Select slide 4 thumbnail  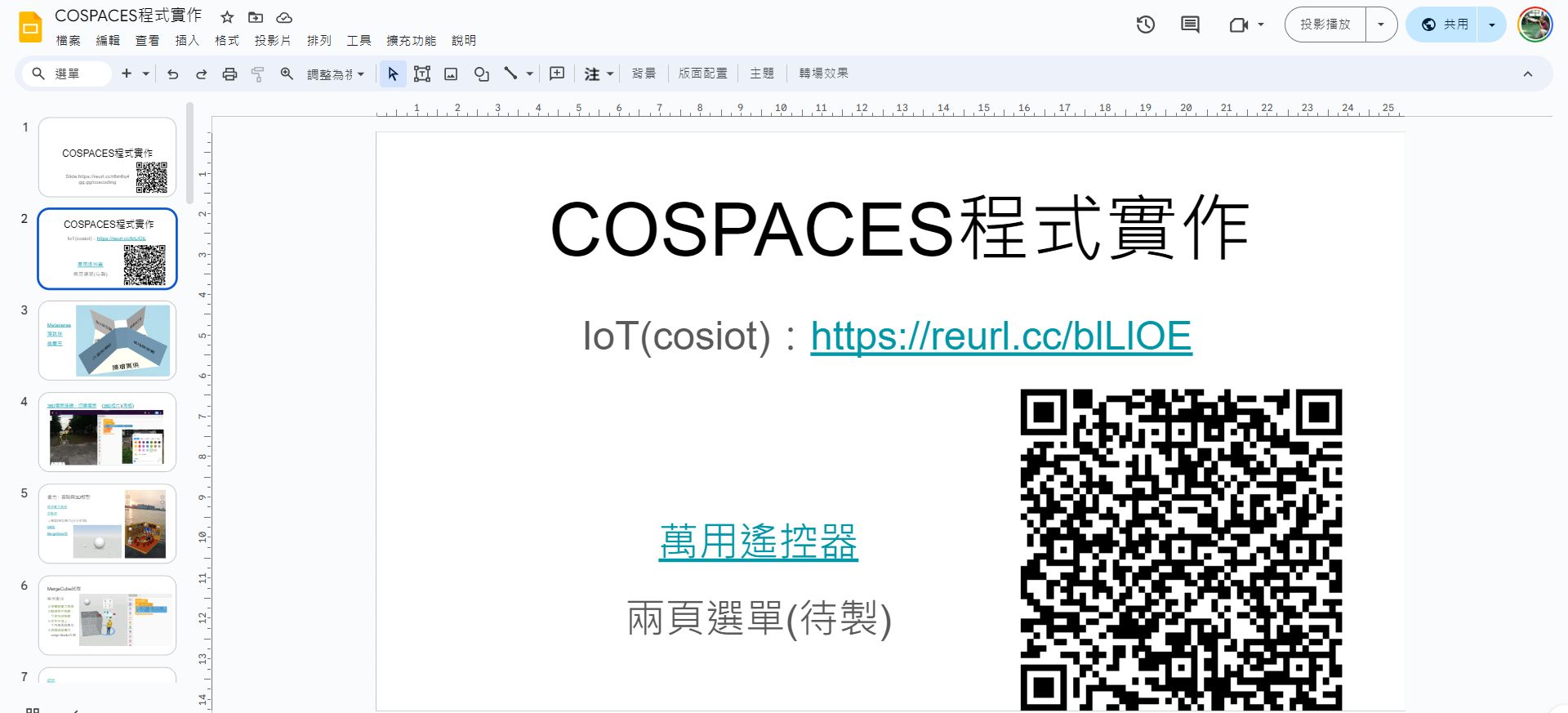107,432
